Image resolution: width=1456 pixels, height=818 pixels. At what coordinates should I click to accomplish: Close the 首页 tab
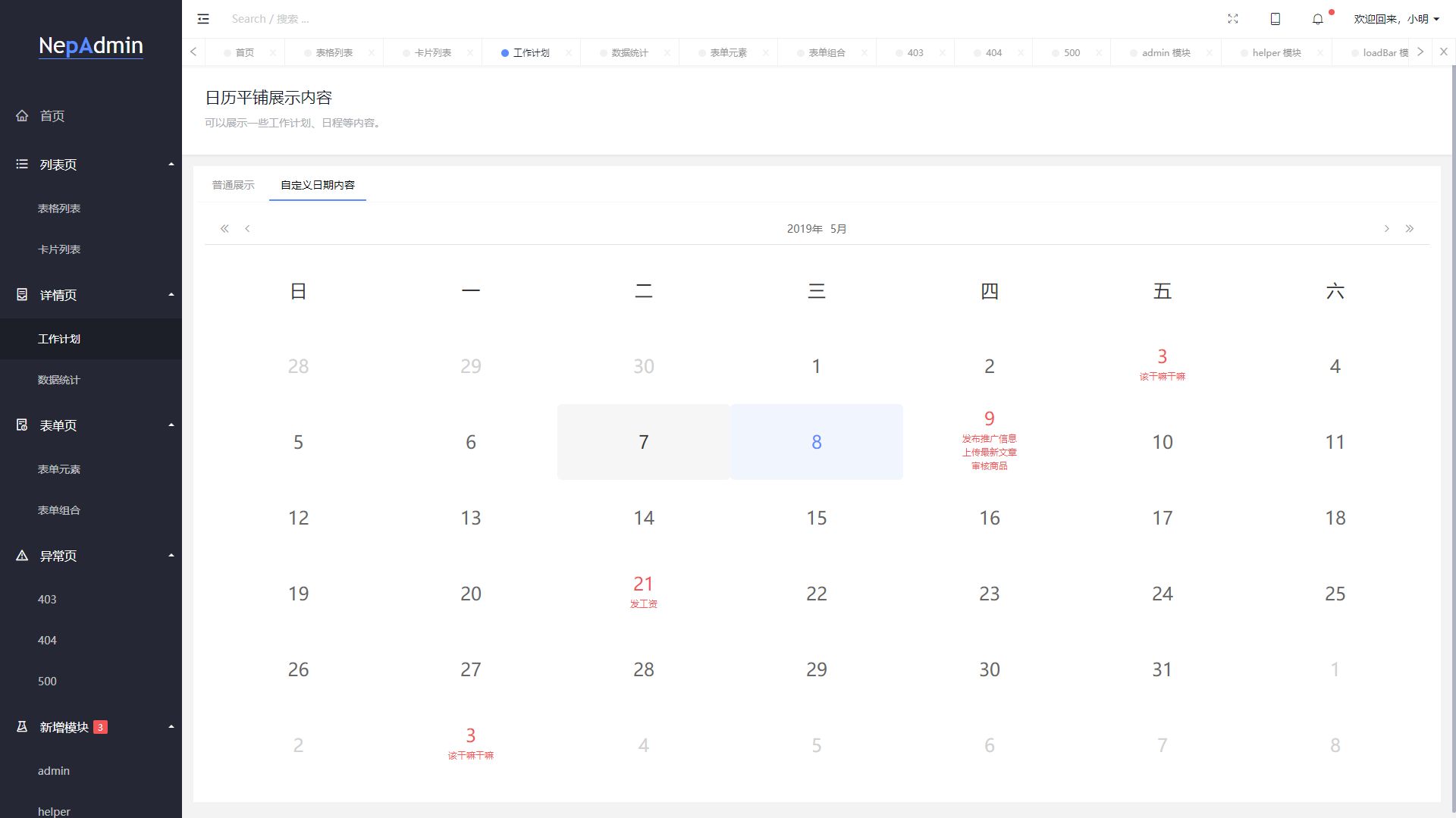coord(273,53)
